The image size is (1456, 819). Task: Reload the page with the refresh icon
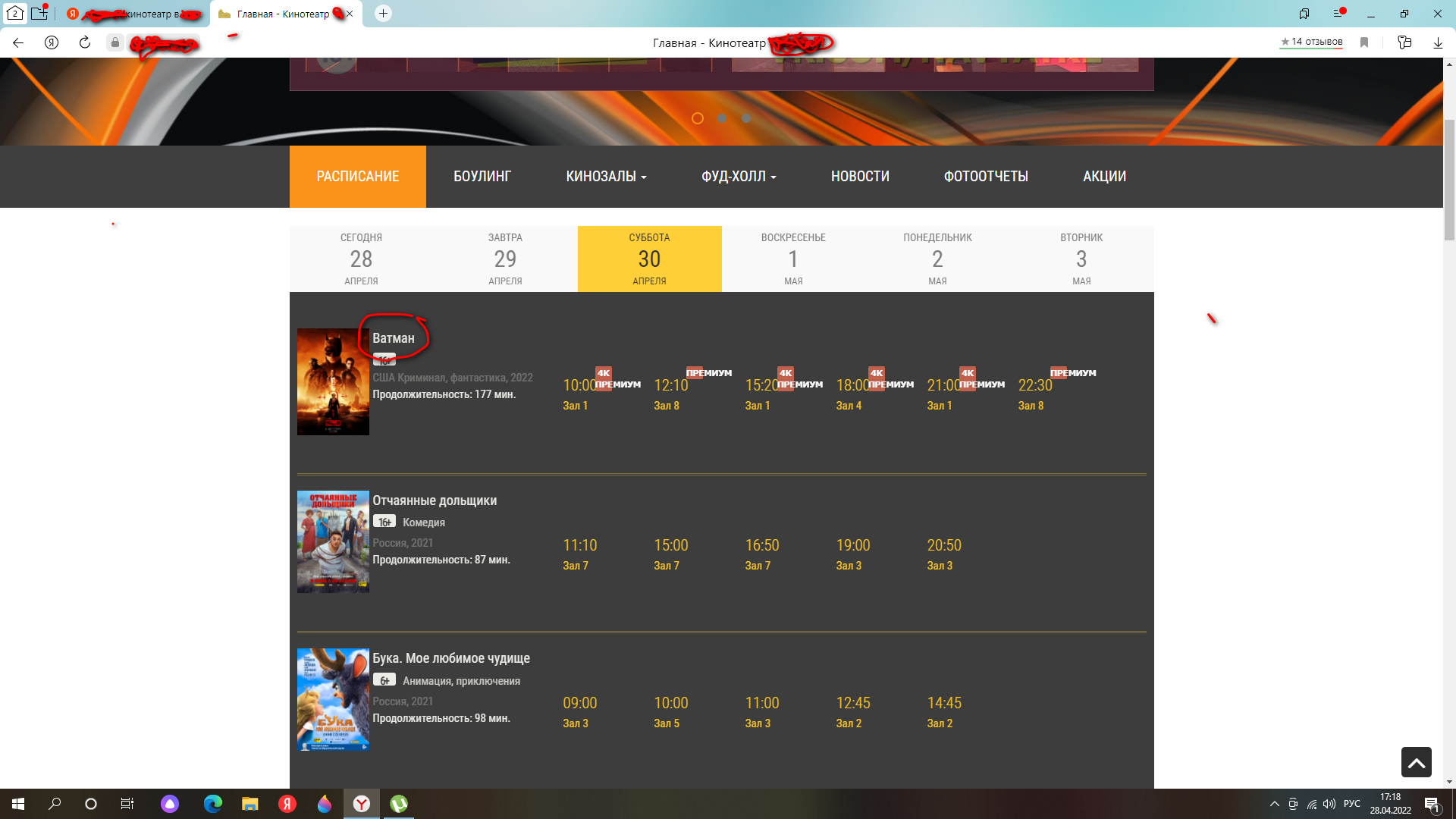(85, 42)
